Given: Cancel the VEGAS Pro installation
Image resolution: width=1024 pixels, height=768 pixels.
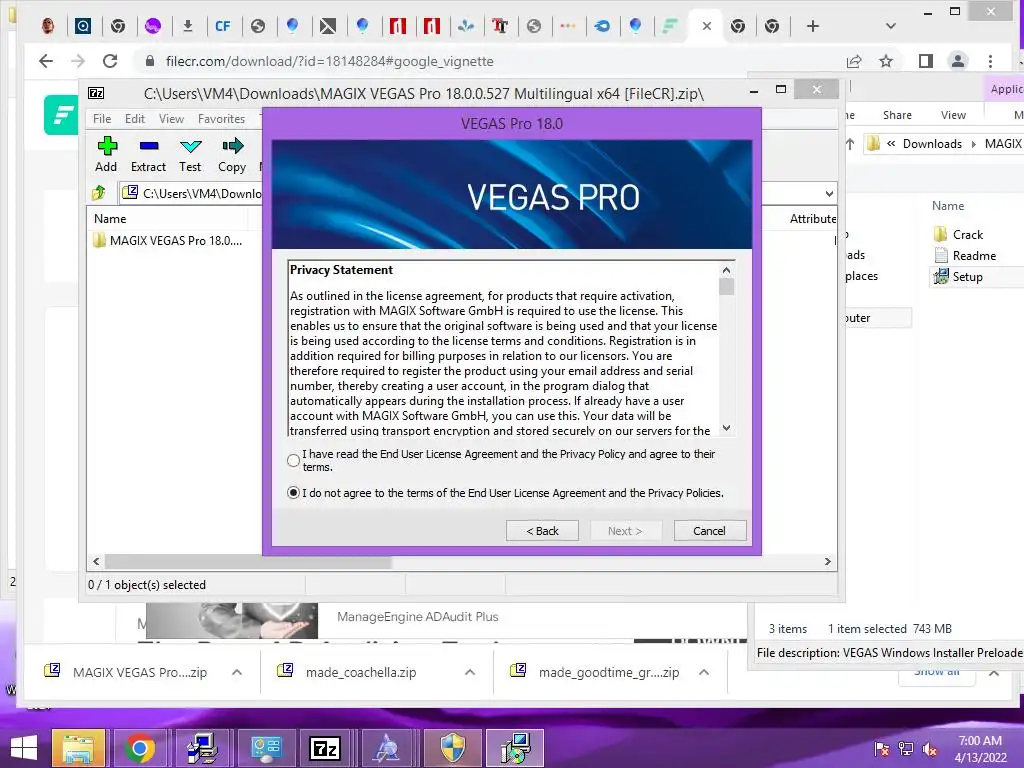Looking at the screenshot, I should tap(709, 531).
